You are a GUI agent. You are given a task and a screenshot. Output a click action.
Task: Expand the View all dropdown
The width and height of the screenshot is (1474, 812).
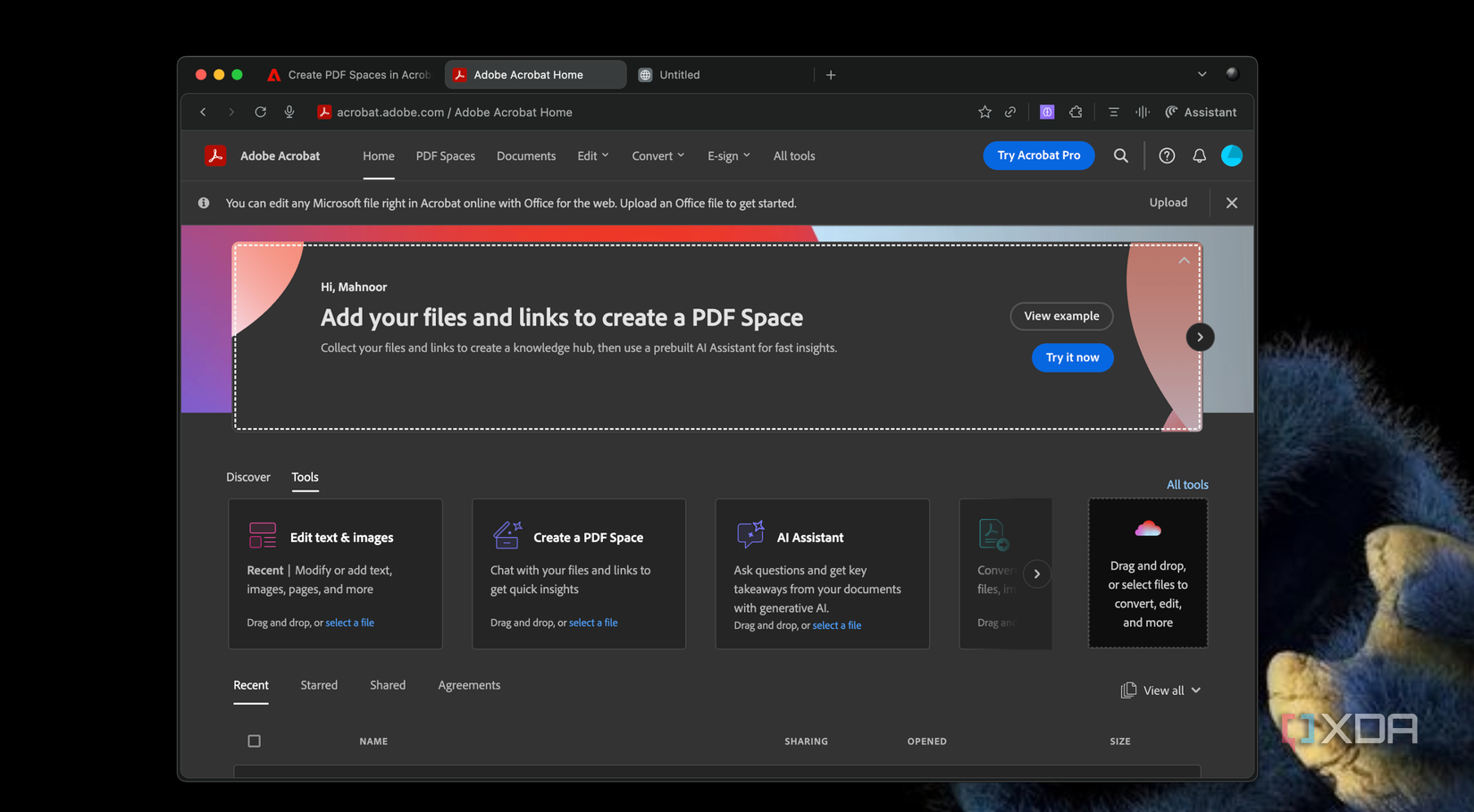click(x=1160, y=690)
